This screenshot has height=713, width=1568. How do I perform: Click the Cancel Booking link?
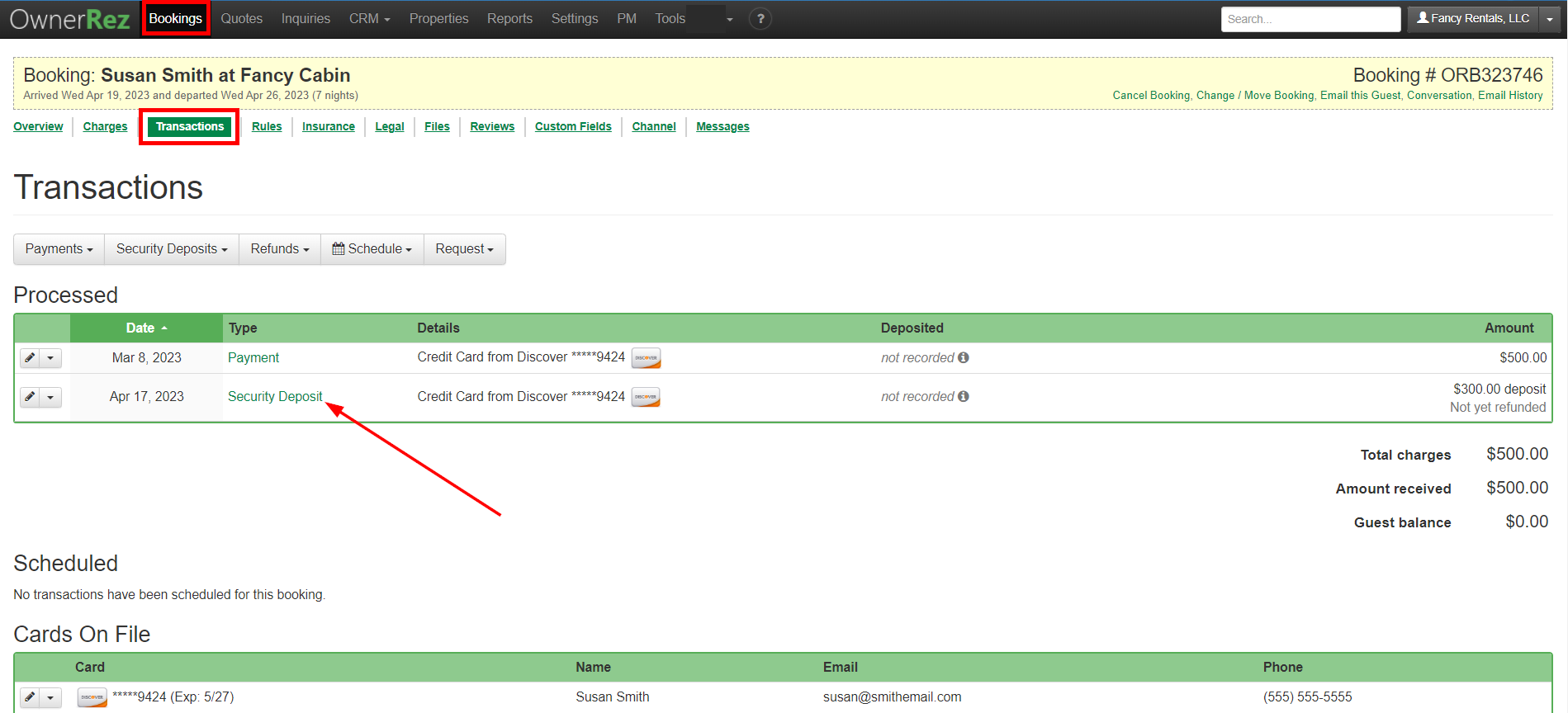coord(1150,96)
